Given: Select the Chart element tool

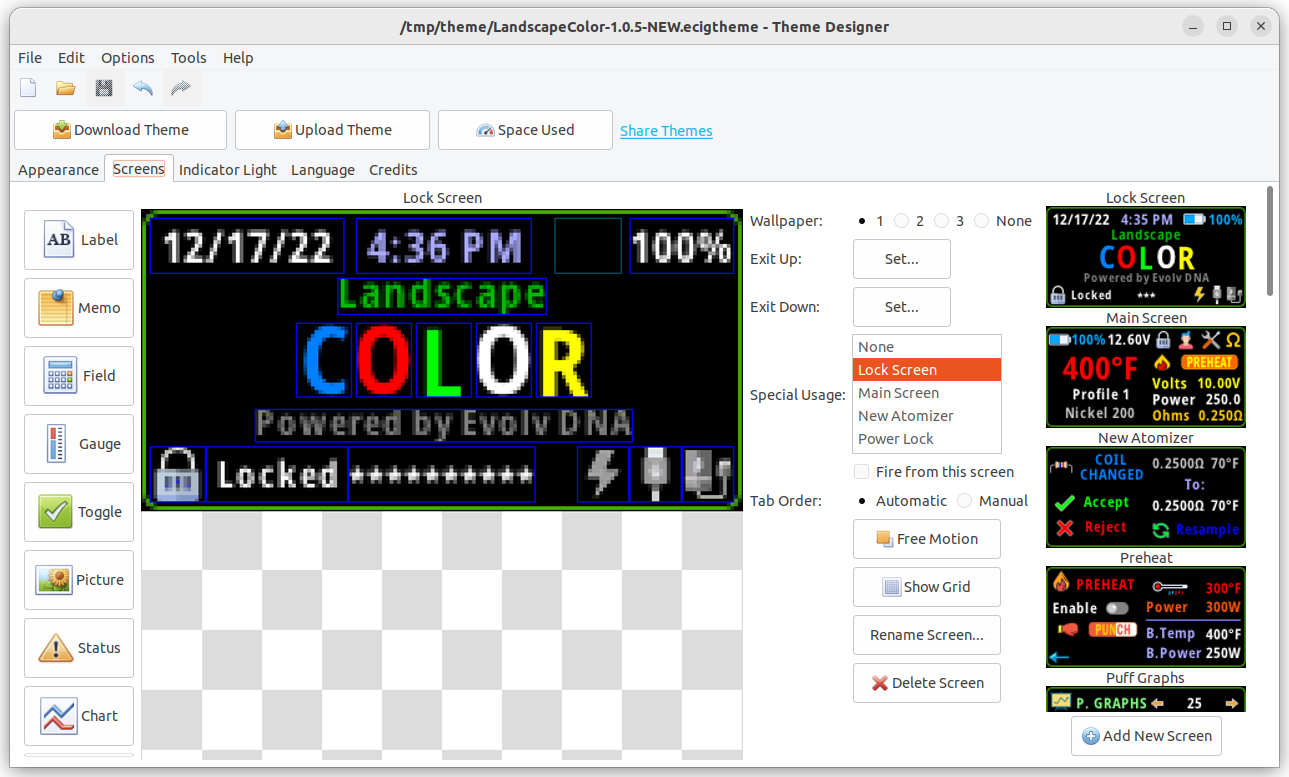Looking at the screenshot, I should [79, 716].
